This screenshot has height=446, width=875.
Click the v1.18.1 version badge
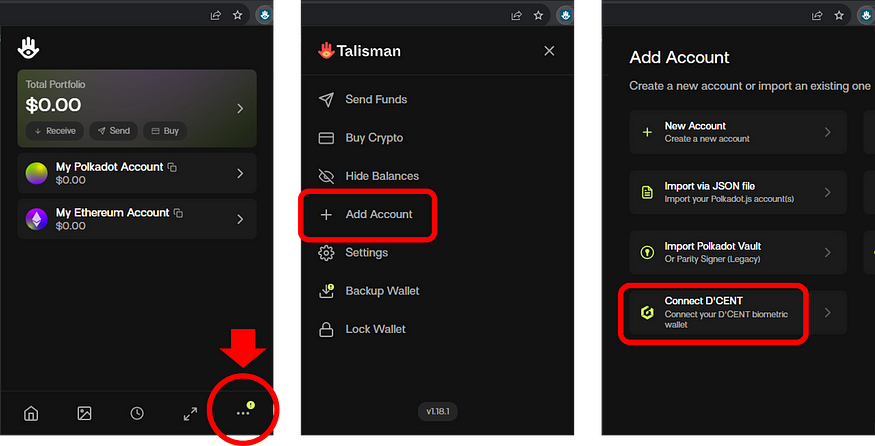[x=438, y=411]
